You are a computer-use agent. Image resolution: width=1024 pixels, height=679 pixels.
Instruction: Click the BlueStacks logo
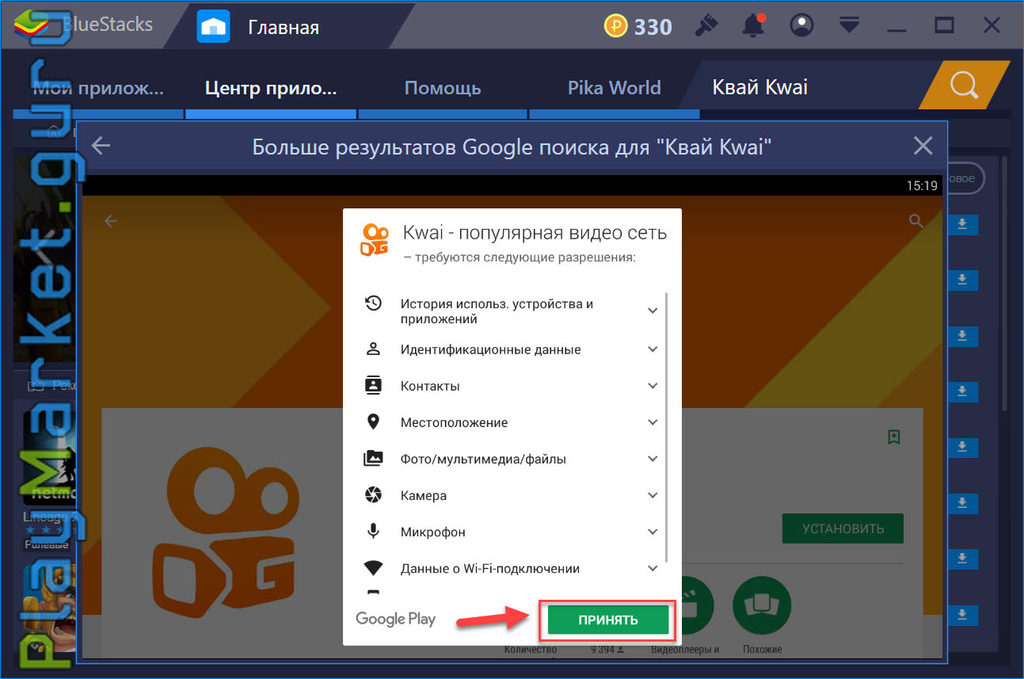tap(31, 26)
